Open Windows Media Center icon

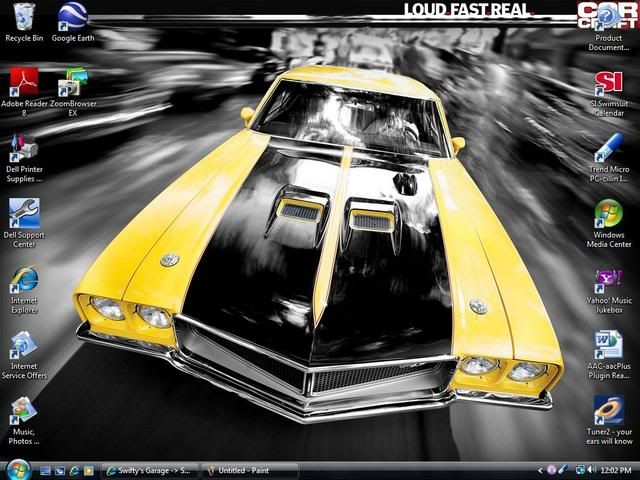[608, 213]
